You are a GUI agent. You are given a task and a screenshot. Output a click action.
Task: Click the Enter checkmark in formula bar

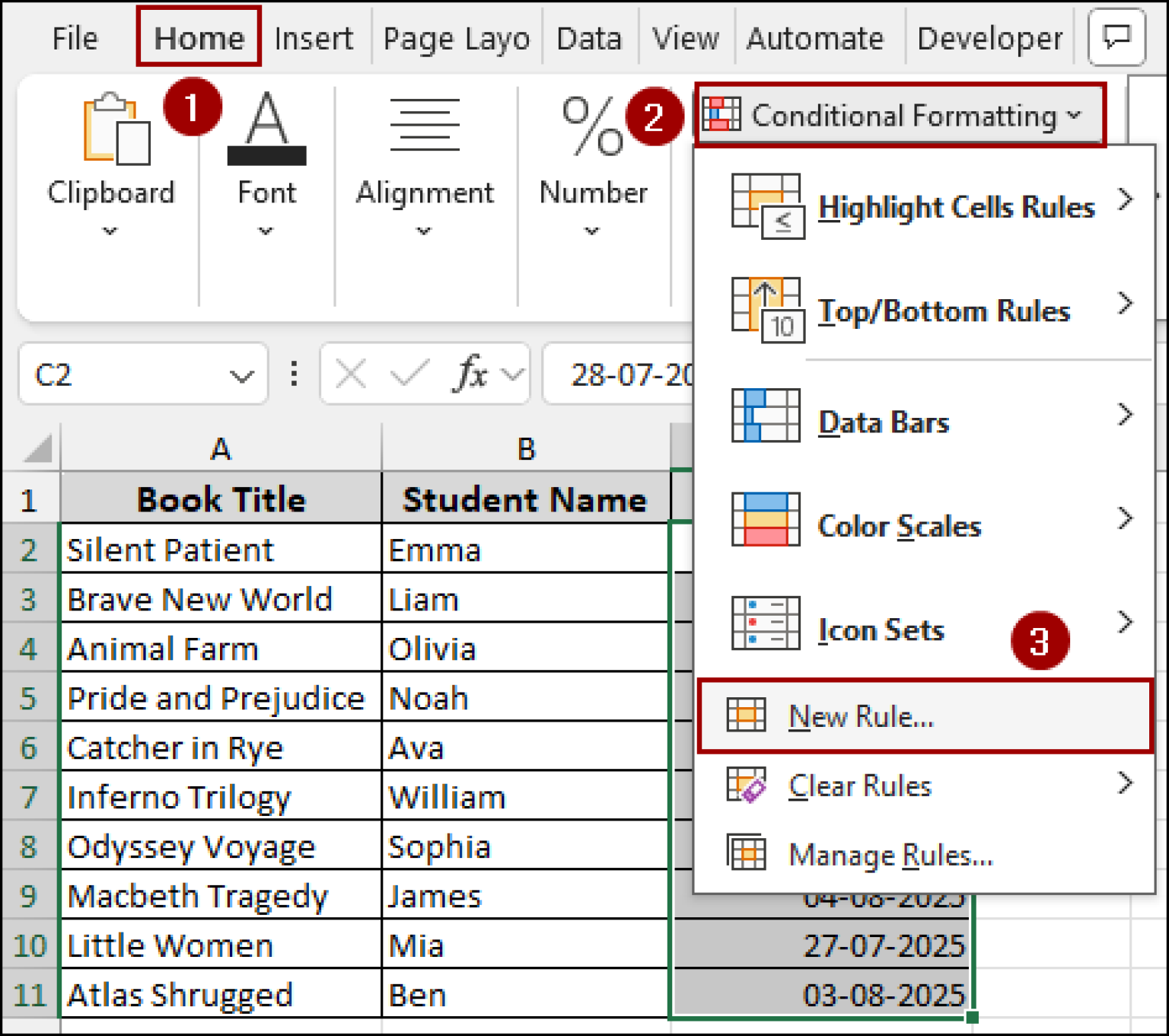tap(409, 373)
